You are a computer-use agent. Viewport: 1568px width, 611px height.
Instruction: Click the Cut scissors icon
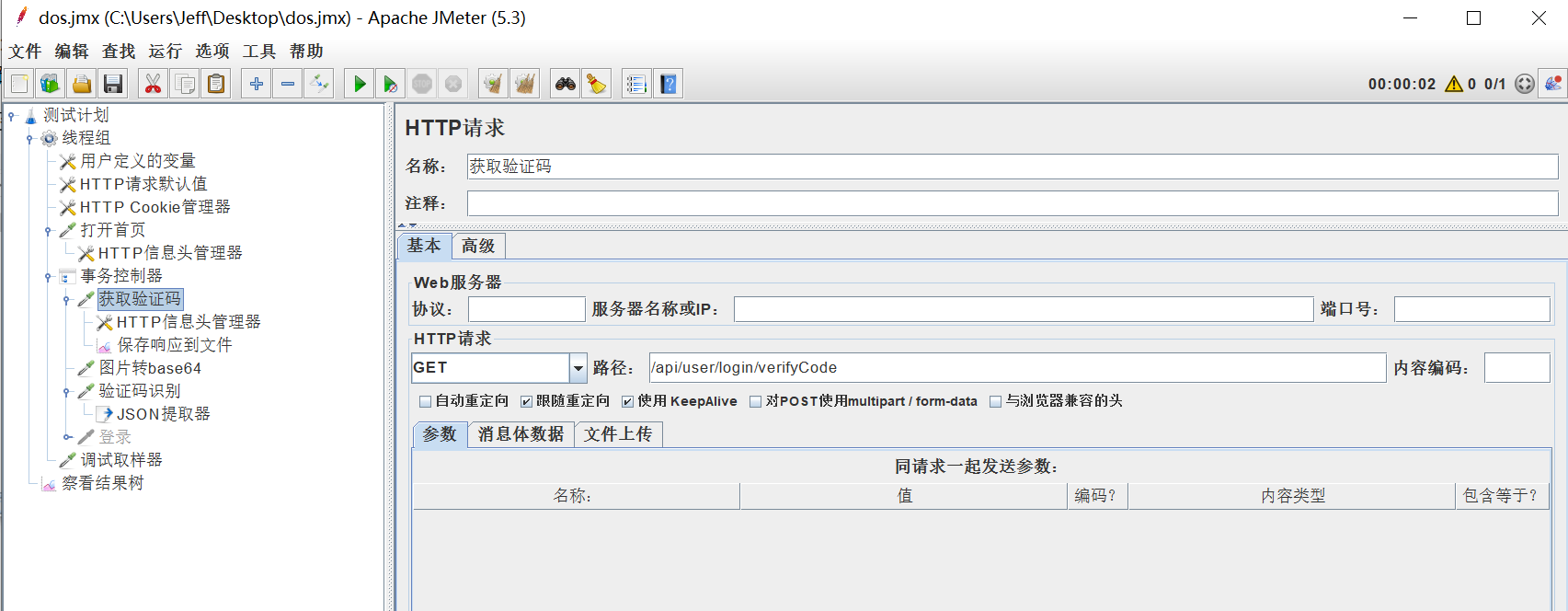153,84
